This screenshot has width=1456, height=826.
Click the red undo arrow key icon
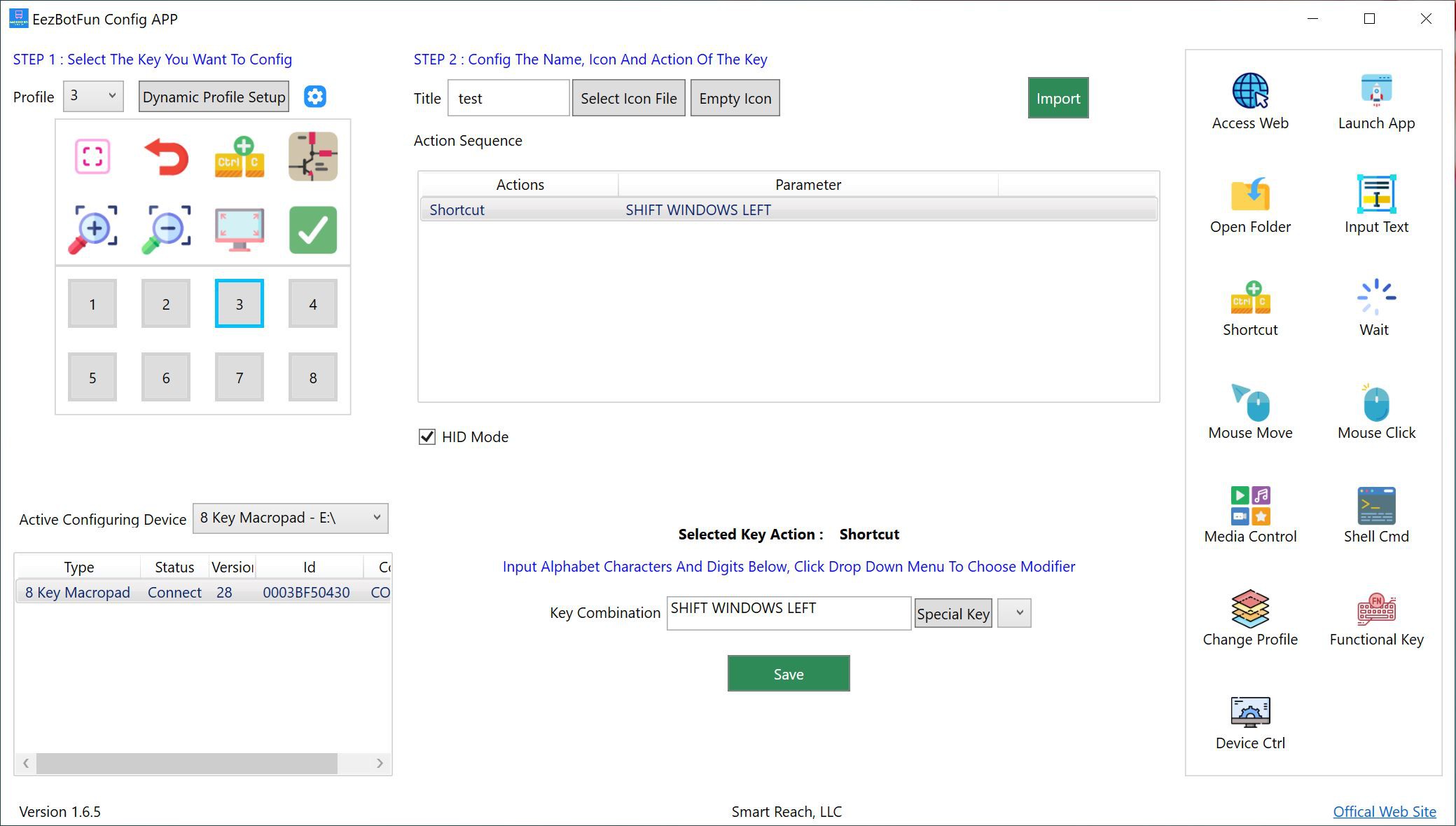pyautogui.click(x=166, y=156)
